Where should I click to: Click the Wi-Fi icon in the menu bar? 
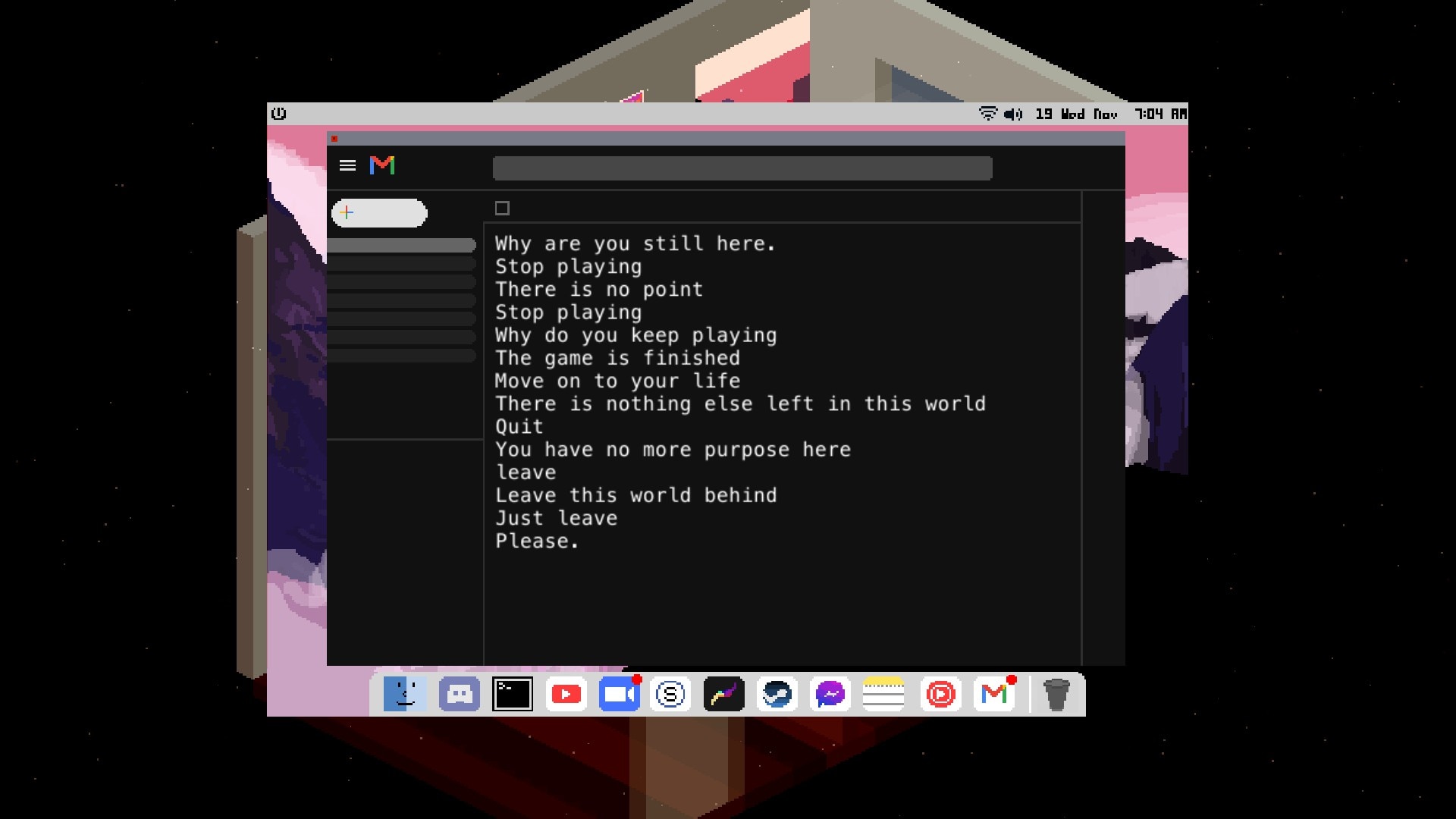point(987,114)
